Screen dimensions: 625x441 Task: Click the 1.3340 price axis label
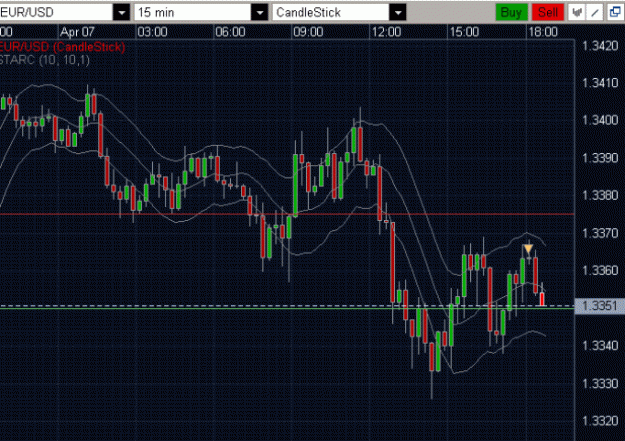[x=600, y=345]
